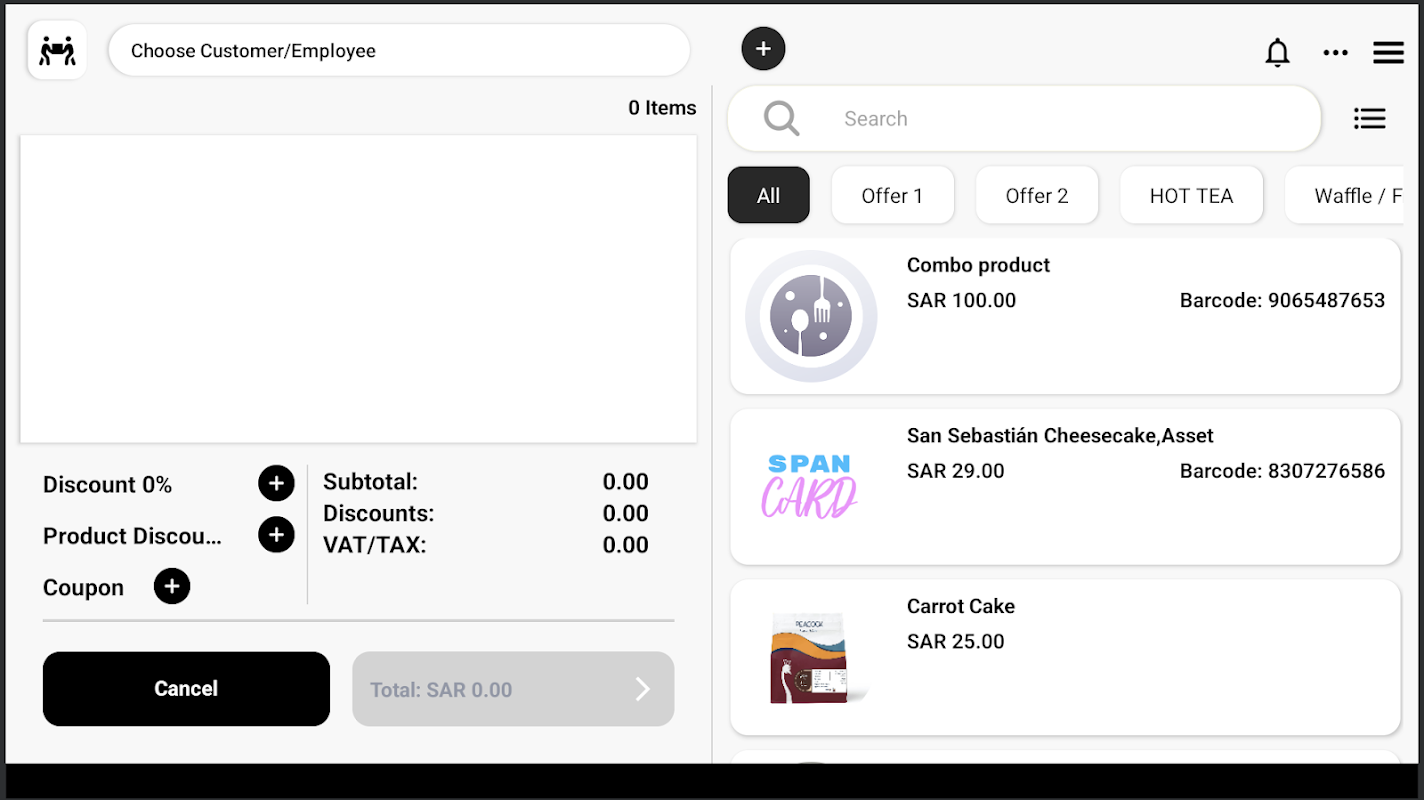The width and height of the screenshot is (1424, 800).
Task: Click the VAT/TAX: label
Action: coord(374,545)
